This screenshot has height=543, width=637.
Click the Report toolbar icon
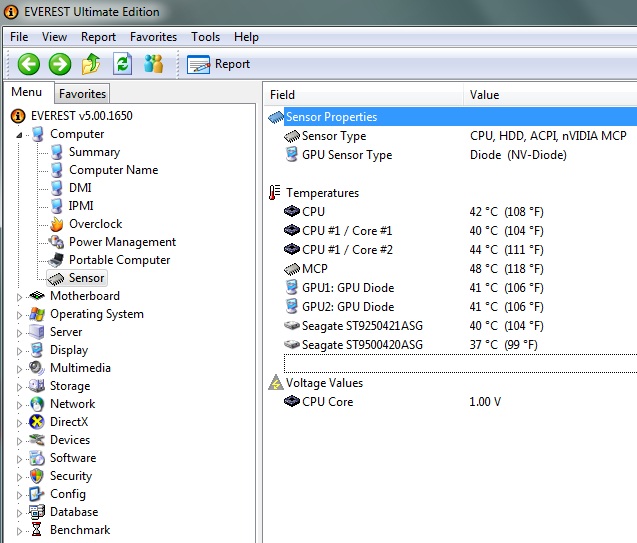198,65
